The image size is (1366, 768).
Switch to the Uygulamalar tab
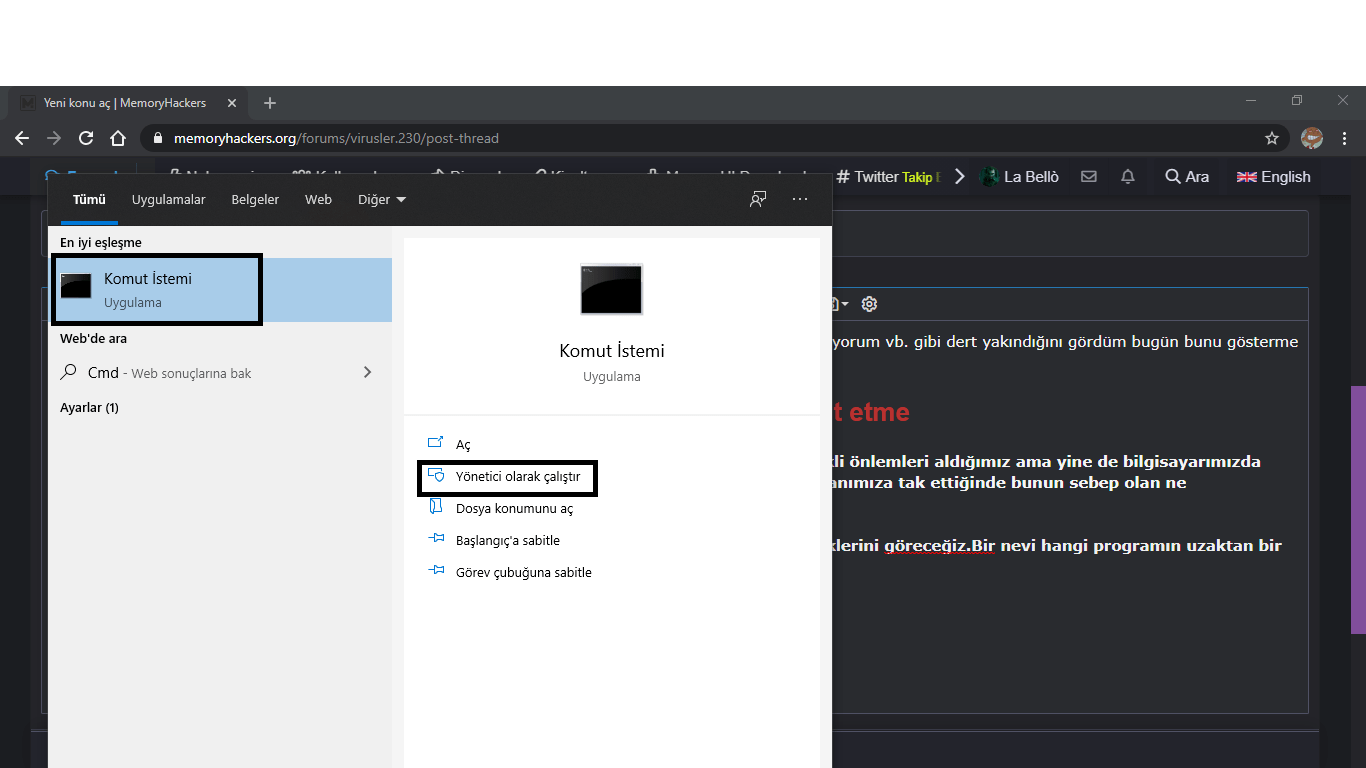pyautogui.click(x=169, y=200)
